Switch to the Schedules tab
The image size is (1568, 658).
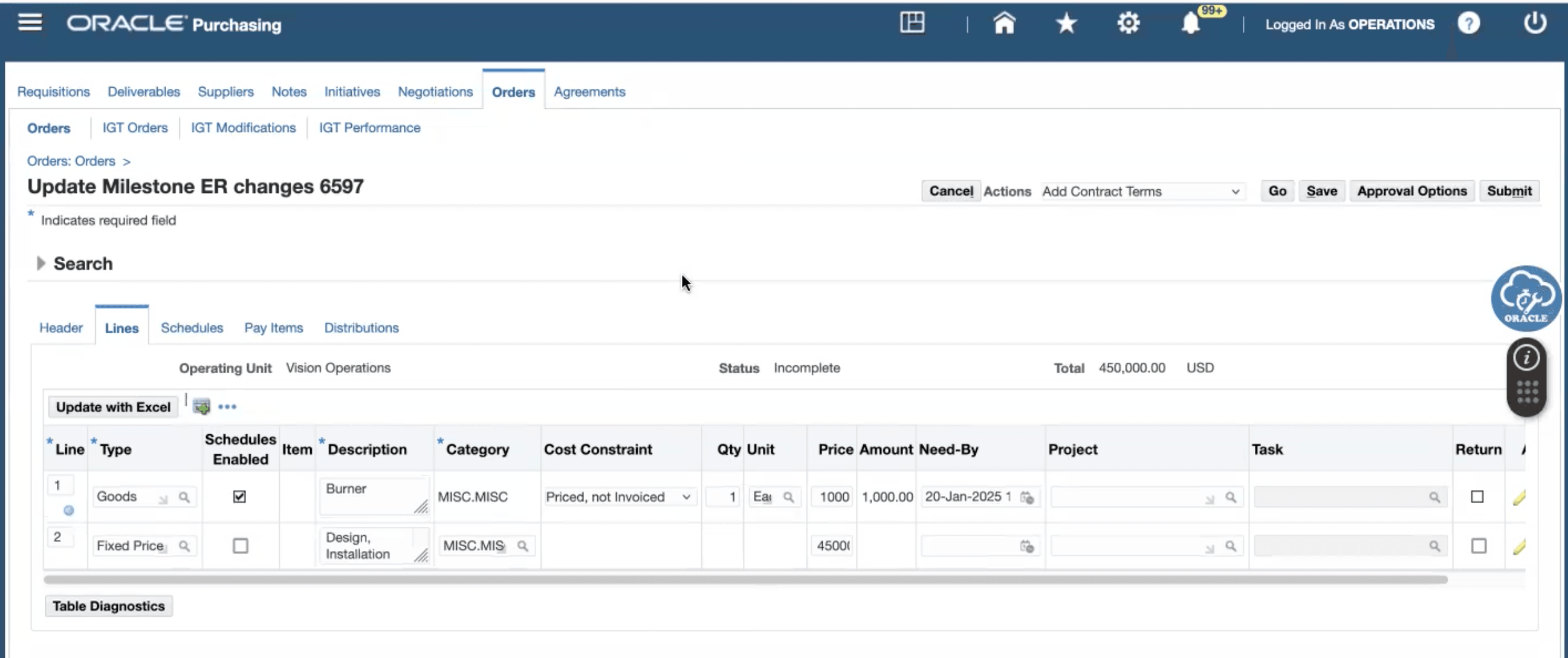[x=192, y=328]
